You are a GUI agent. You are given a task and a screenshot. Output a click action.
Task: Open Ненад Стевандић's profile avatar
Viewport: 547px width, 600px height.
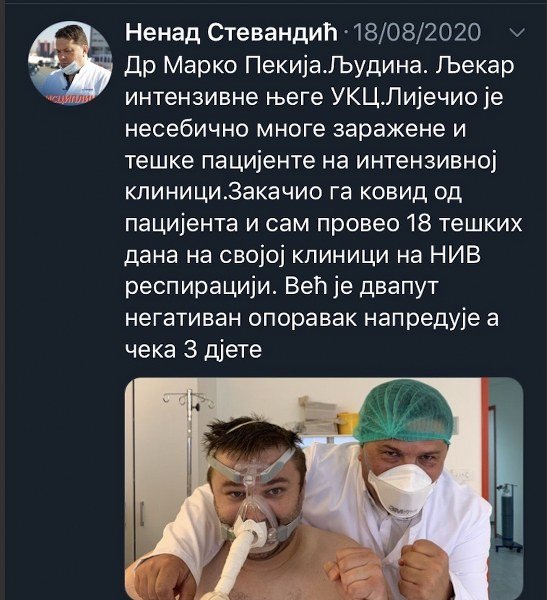click(70, 63)
